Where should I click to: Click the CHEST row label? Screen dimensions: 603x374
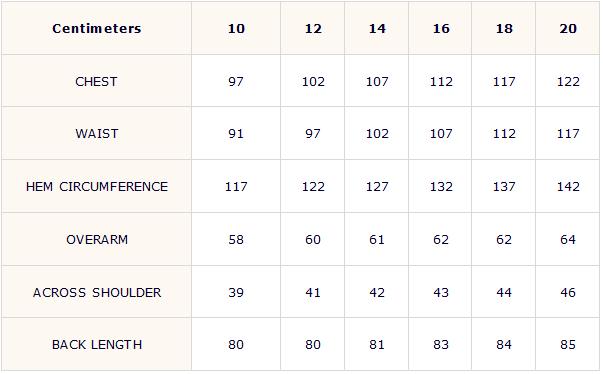point(96,81)
